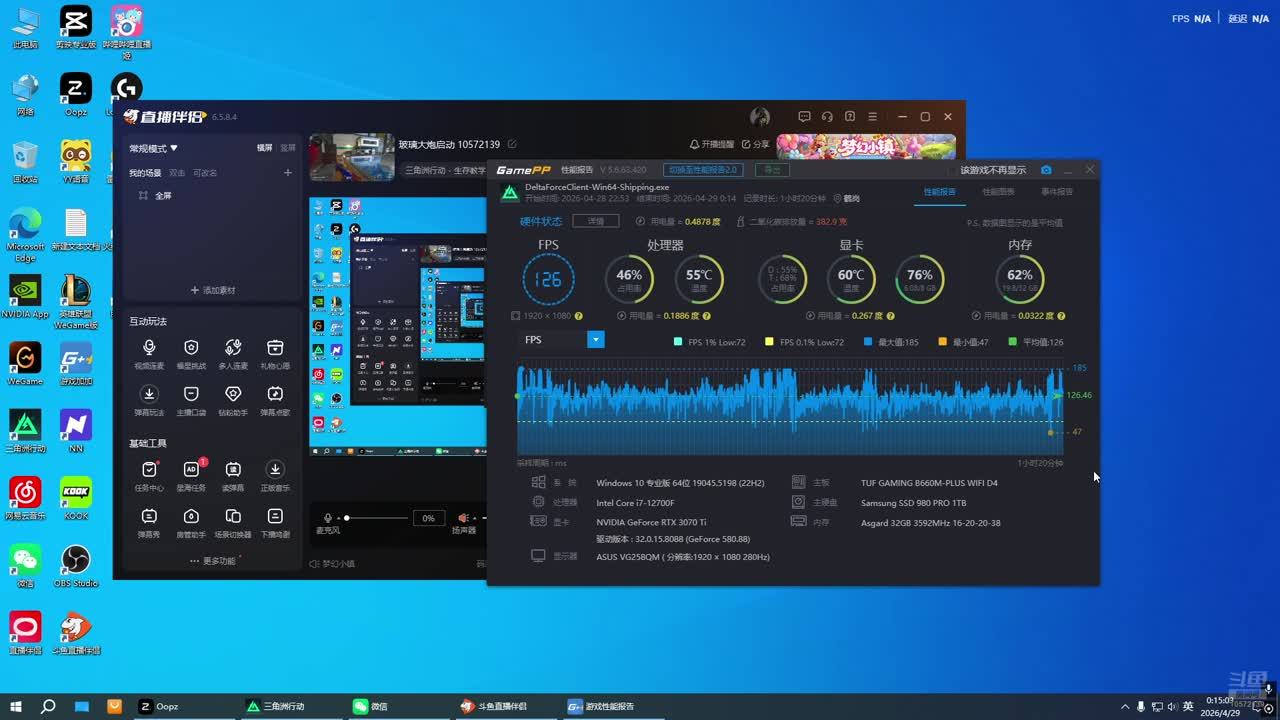Expand the 常规模式 mode dropdown

point(153,148)
